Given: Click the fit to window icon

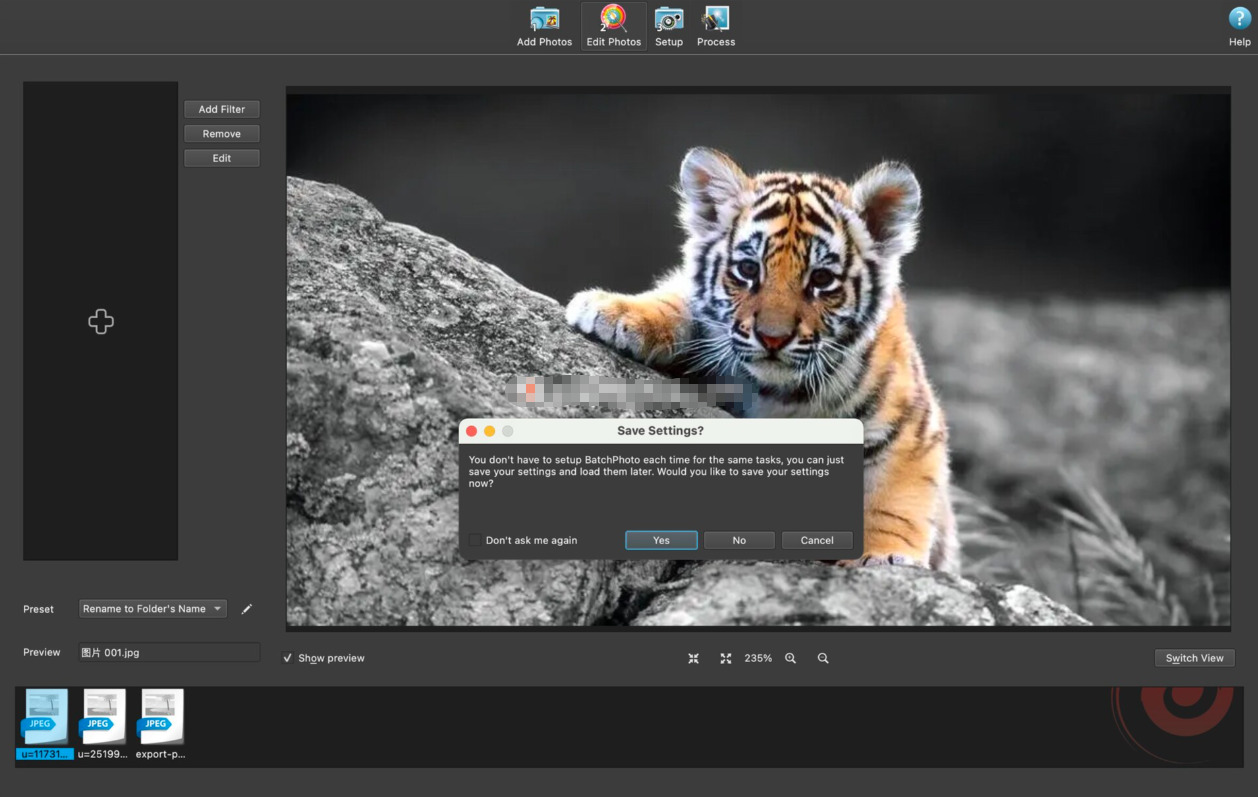Looking at the screenshot, I should coord(694,658).
